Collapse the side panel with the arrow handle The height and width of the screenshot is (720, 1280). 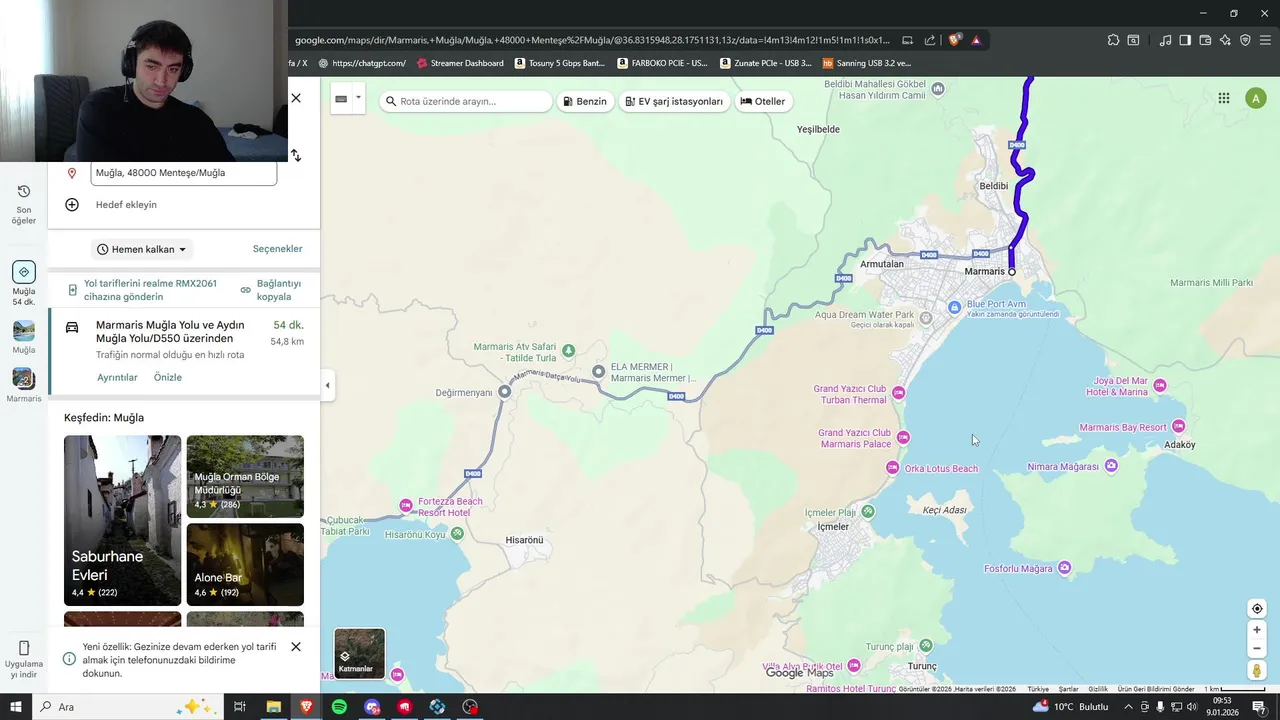pos(327,385)
